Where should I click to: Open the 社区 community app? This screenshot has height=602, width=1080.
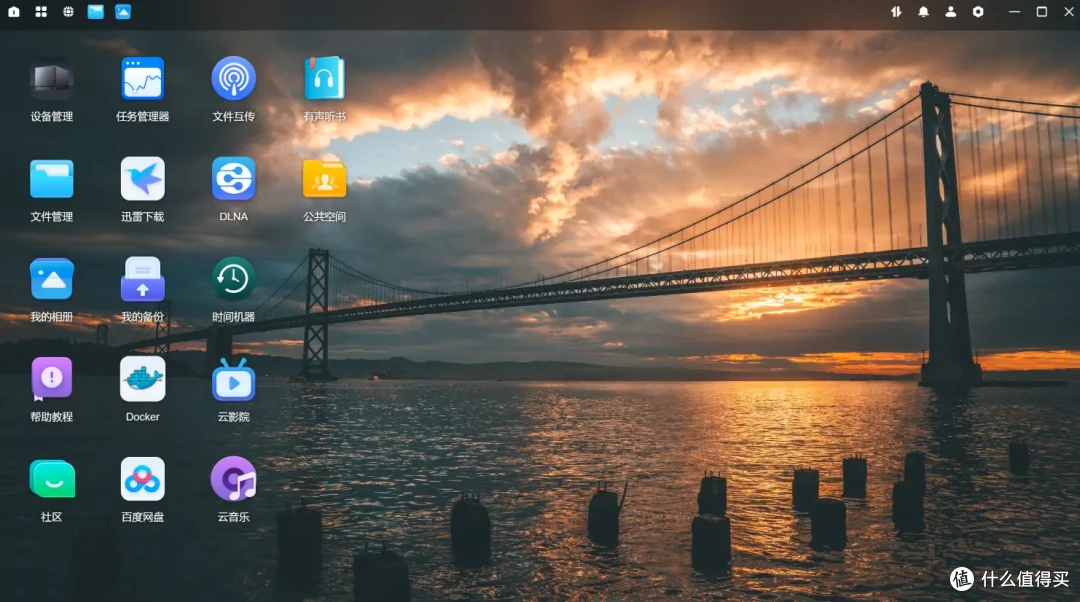pyautogui.click(x=52, y=479)
